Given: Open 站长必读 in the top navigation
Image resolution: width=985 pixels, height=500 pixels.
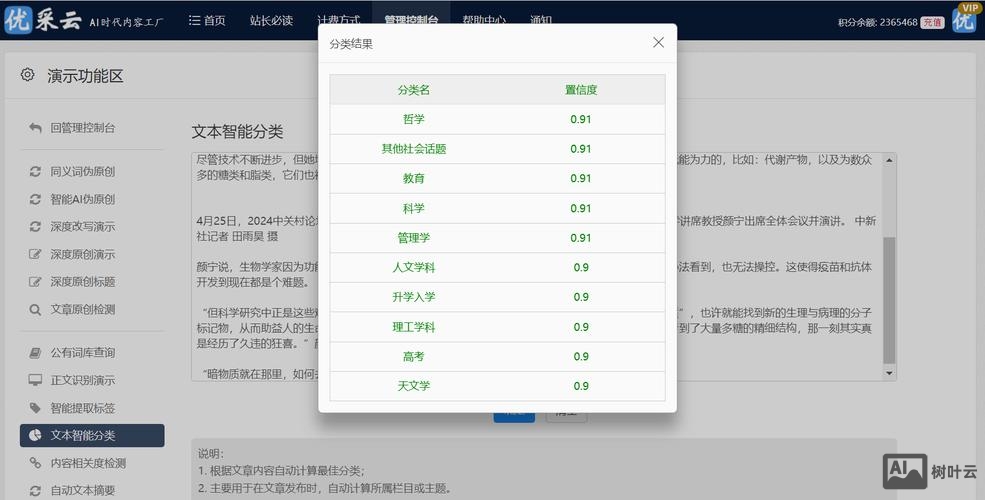Looking at the screenshot, I should click(271, 20).
